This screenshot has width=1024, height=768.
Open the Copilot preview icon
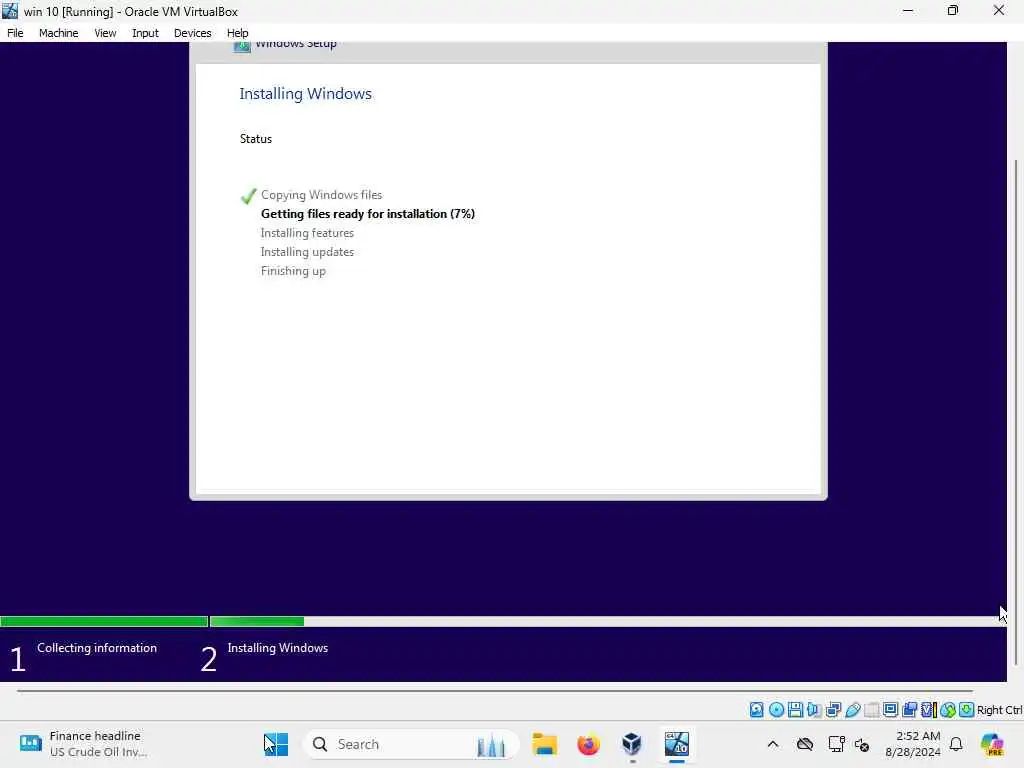[992, 744]
